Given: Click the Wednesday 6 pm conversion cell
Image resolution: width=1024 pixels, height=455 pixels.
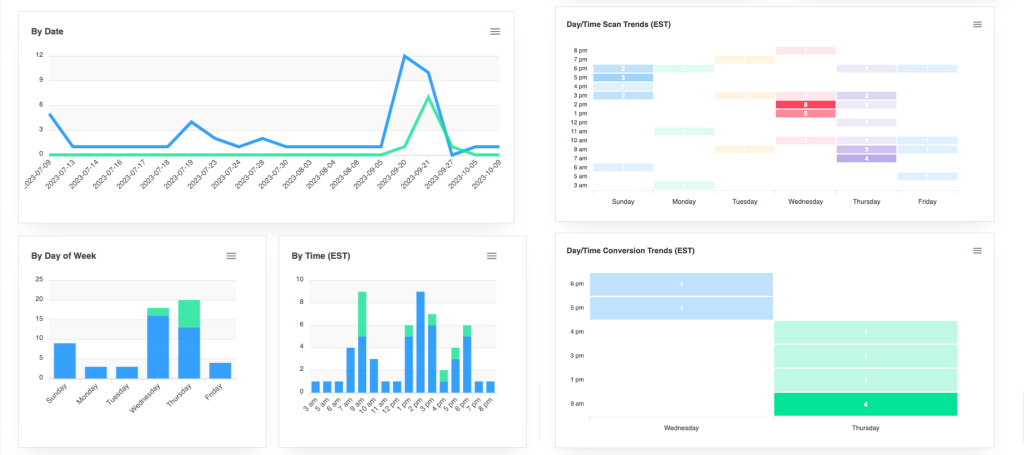Looking at the screenshot, I should point(681,285).
